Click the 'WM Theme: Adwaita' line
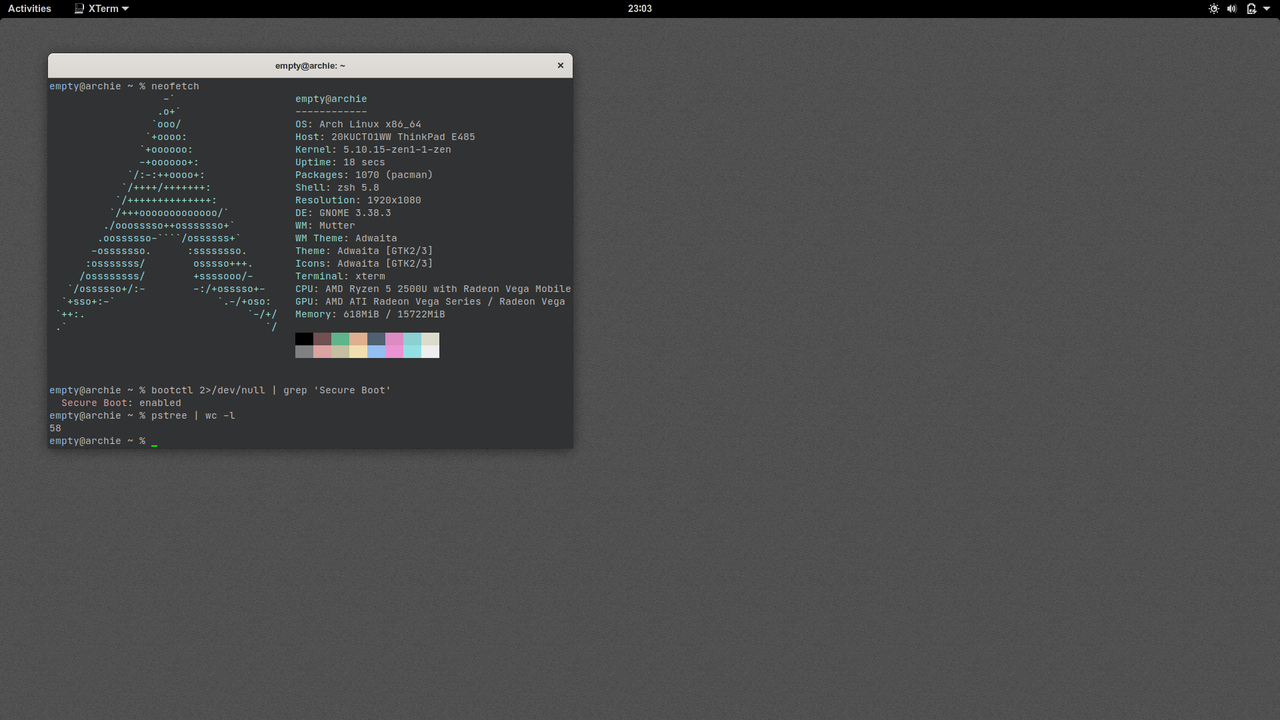 tap(346, 238)
